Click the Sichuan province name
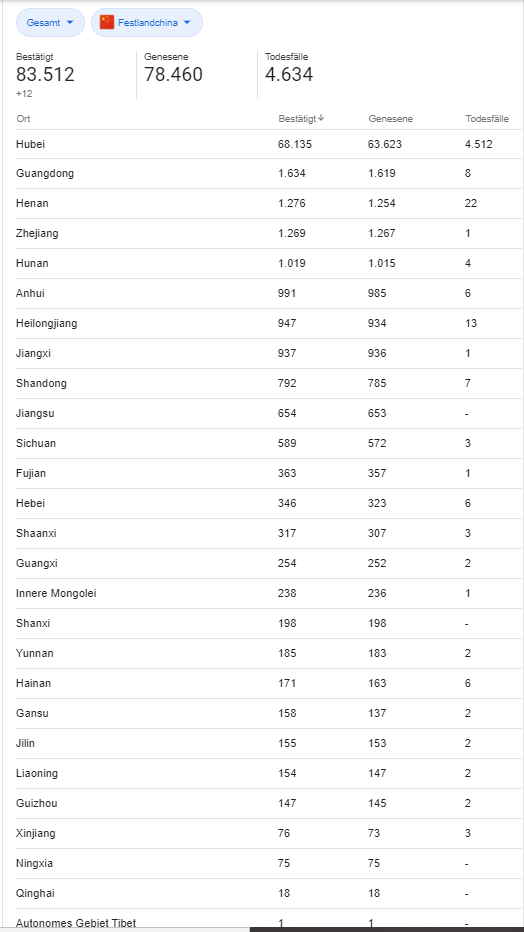 click(36, 443)
